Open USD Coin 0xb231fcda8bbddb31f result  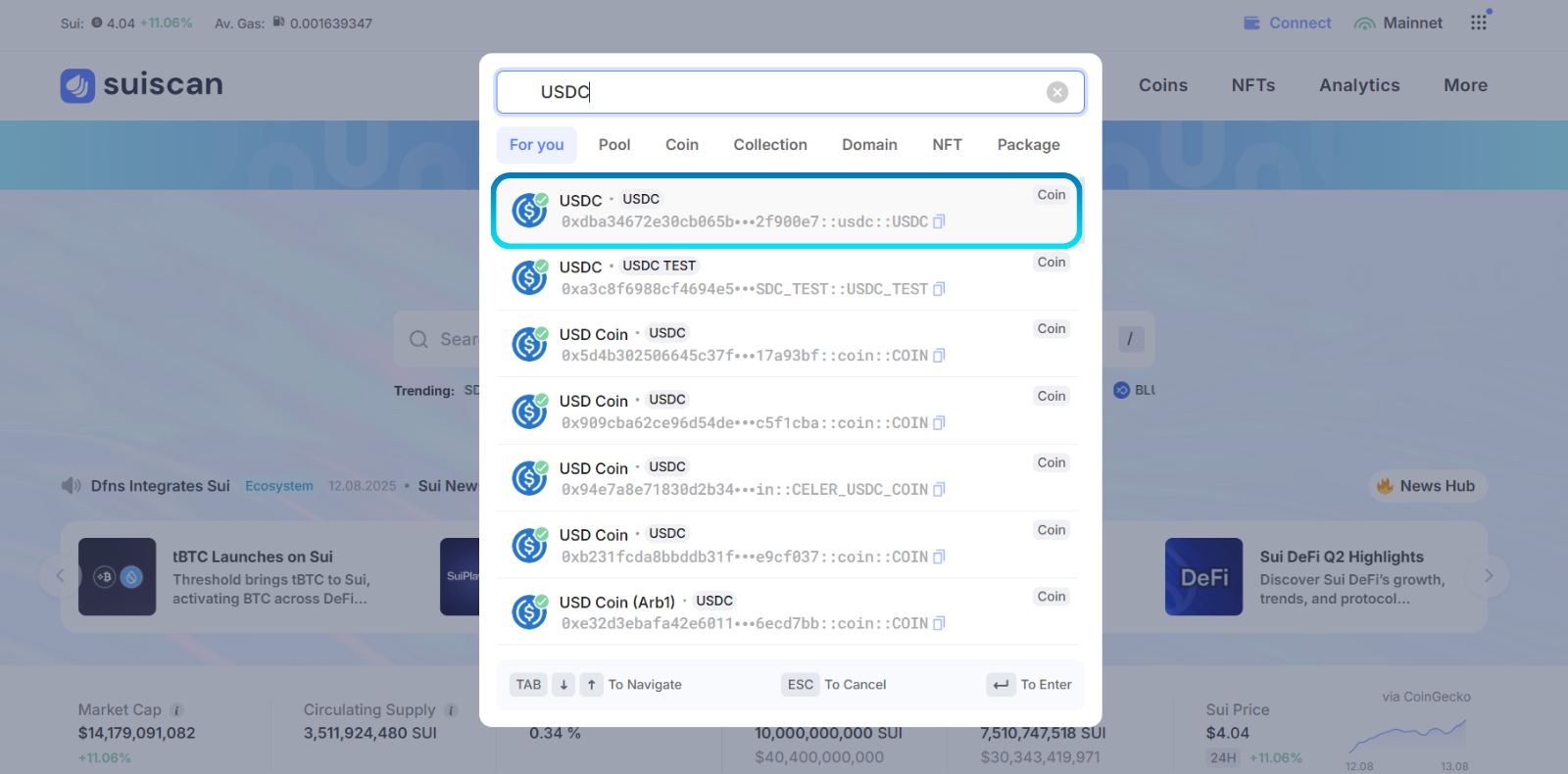786,545
